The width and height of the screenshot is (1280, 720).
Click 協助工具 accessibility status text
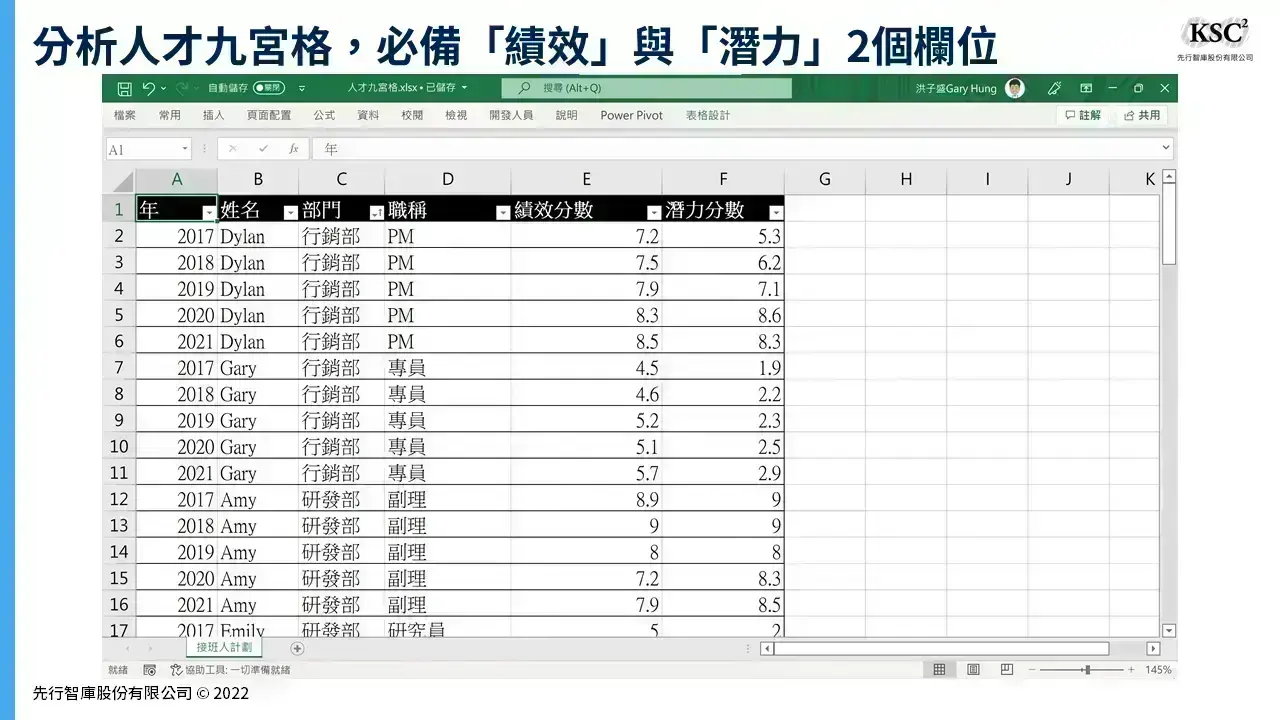coord(230,669)
